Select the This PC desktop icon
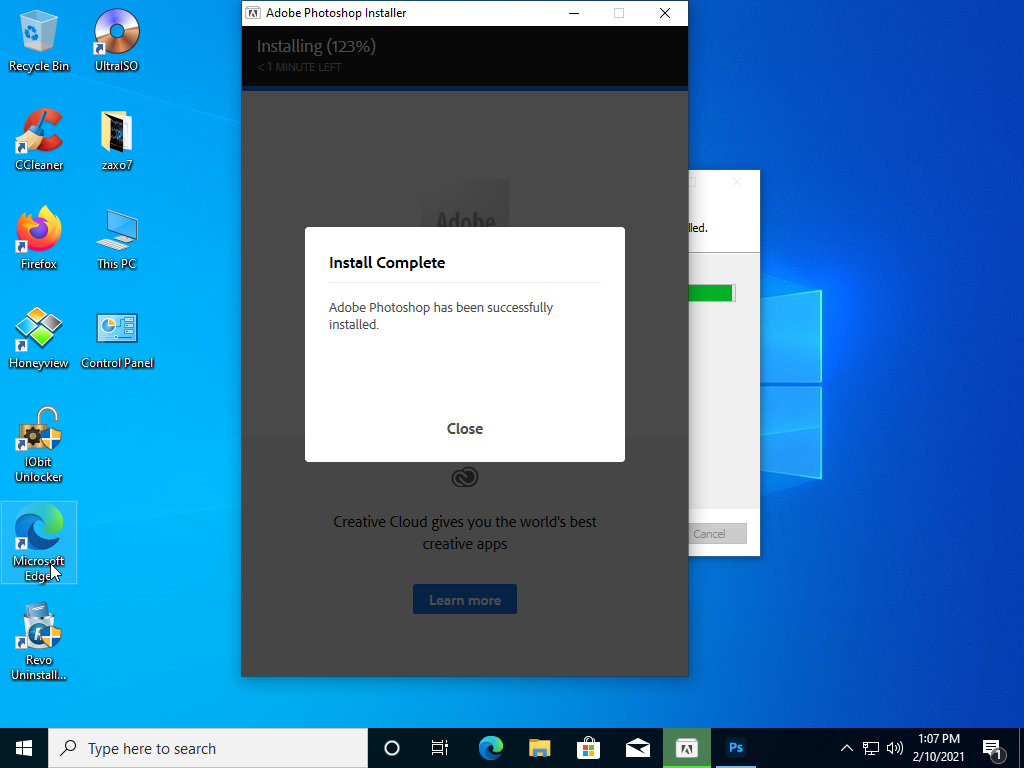Screen dimensions: 1024x768 click(116, 240)
